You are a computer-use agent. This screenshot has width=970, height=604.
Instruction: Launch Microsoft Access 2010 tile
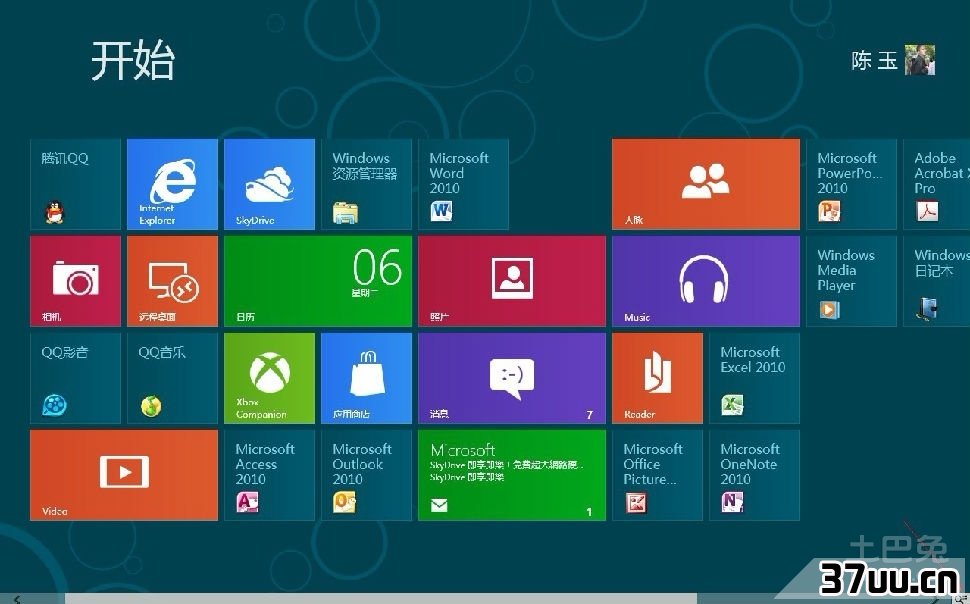click(x=270, y=475)
